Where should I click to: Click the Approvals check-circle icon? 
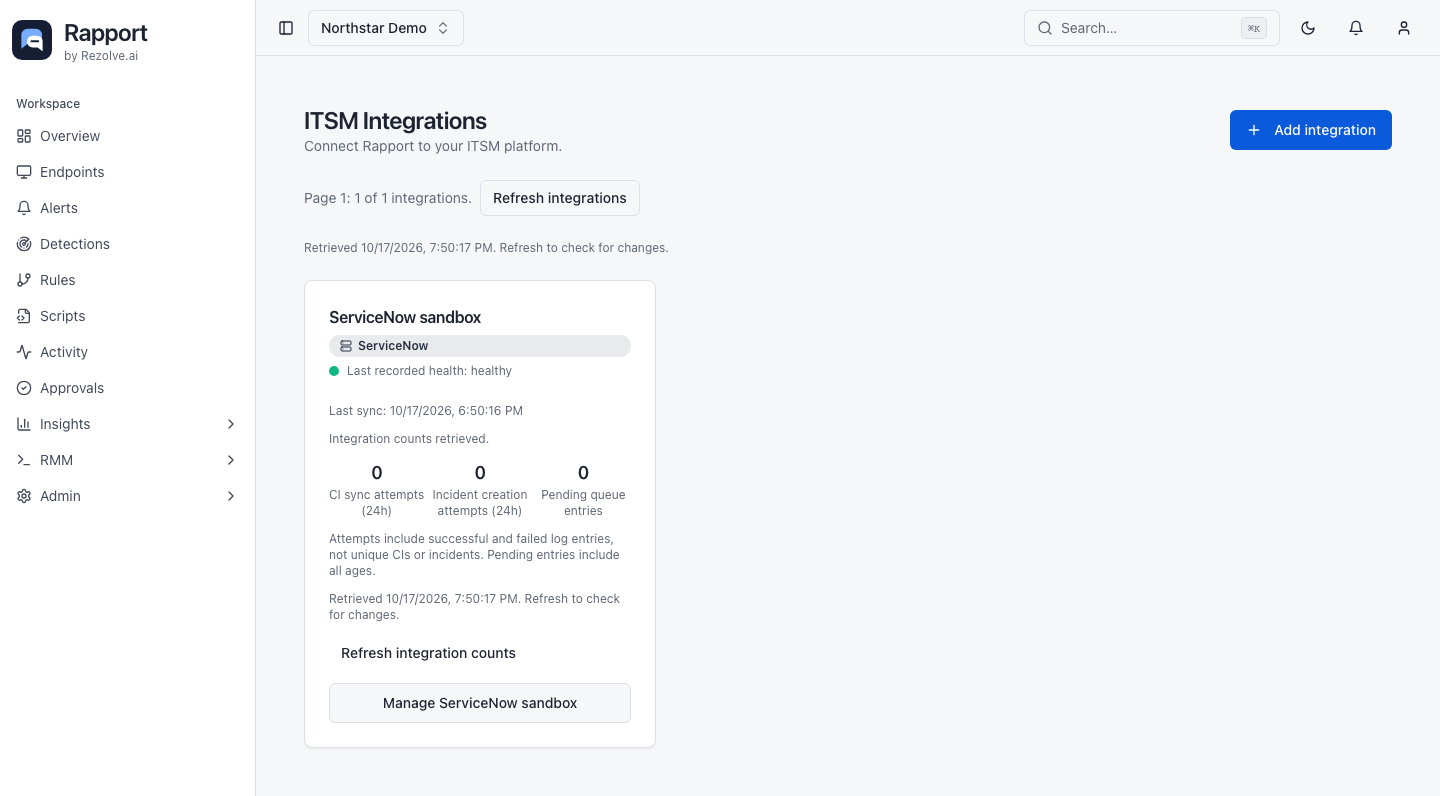pos(24,388)
